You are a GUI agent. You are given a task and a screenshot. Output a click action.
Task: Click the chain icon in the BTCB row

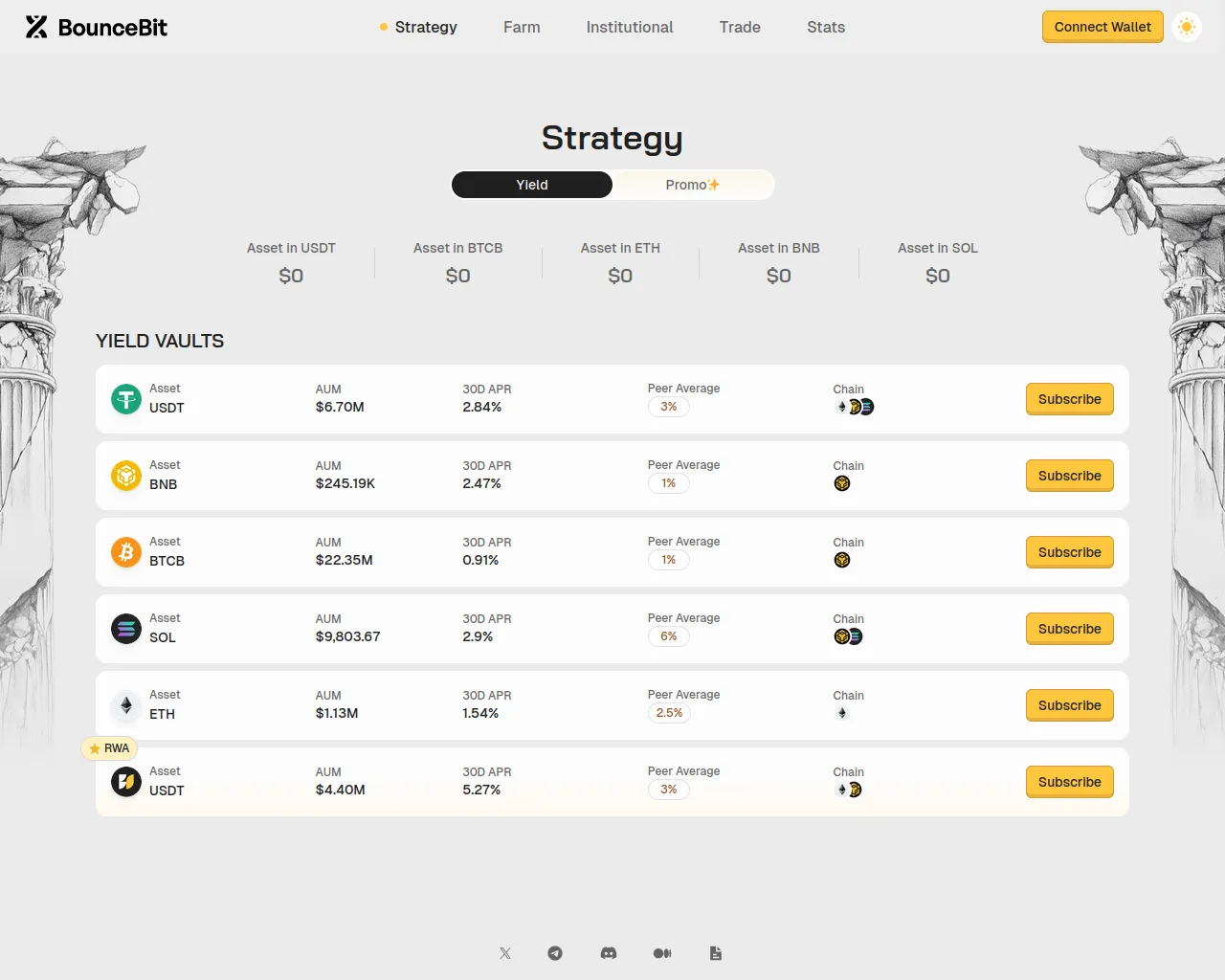842,560
